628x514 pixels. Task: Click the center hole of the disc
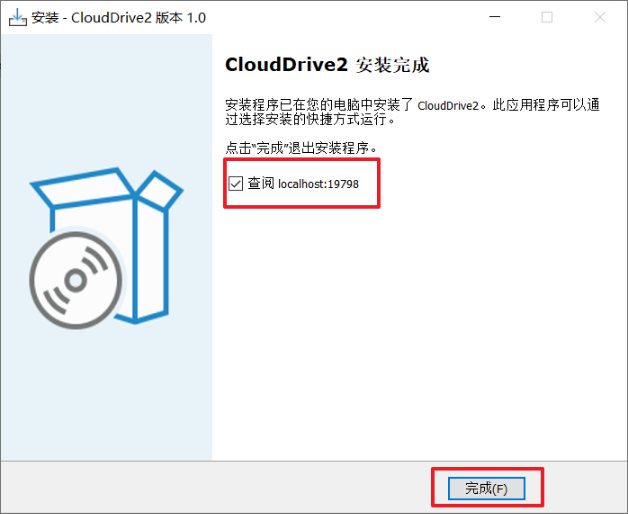click(x=76, y=280)
